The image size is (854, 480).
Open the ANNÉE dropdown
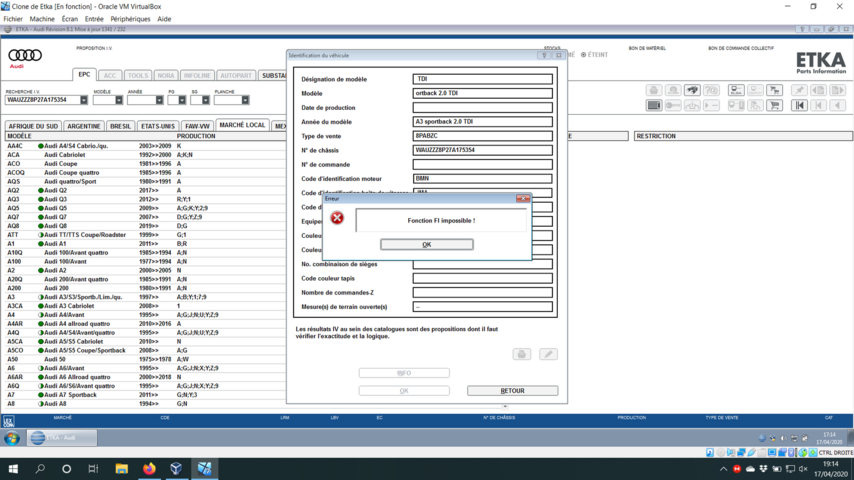click(159, 100)
